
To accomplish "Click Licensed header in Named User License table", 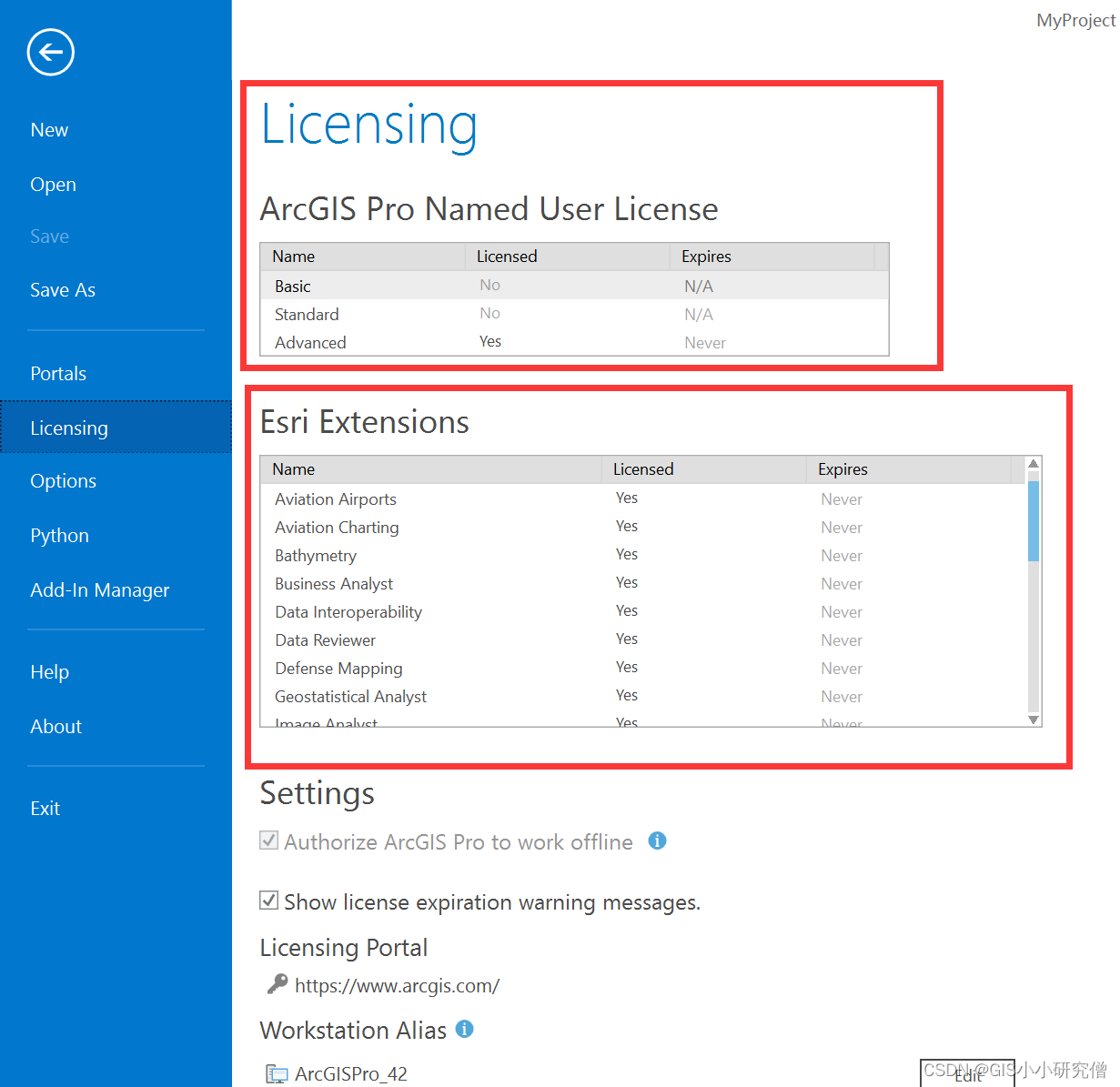I will tap(568, 257).
